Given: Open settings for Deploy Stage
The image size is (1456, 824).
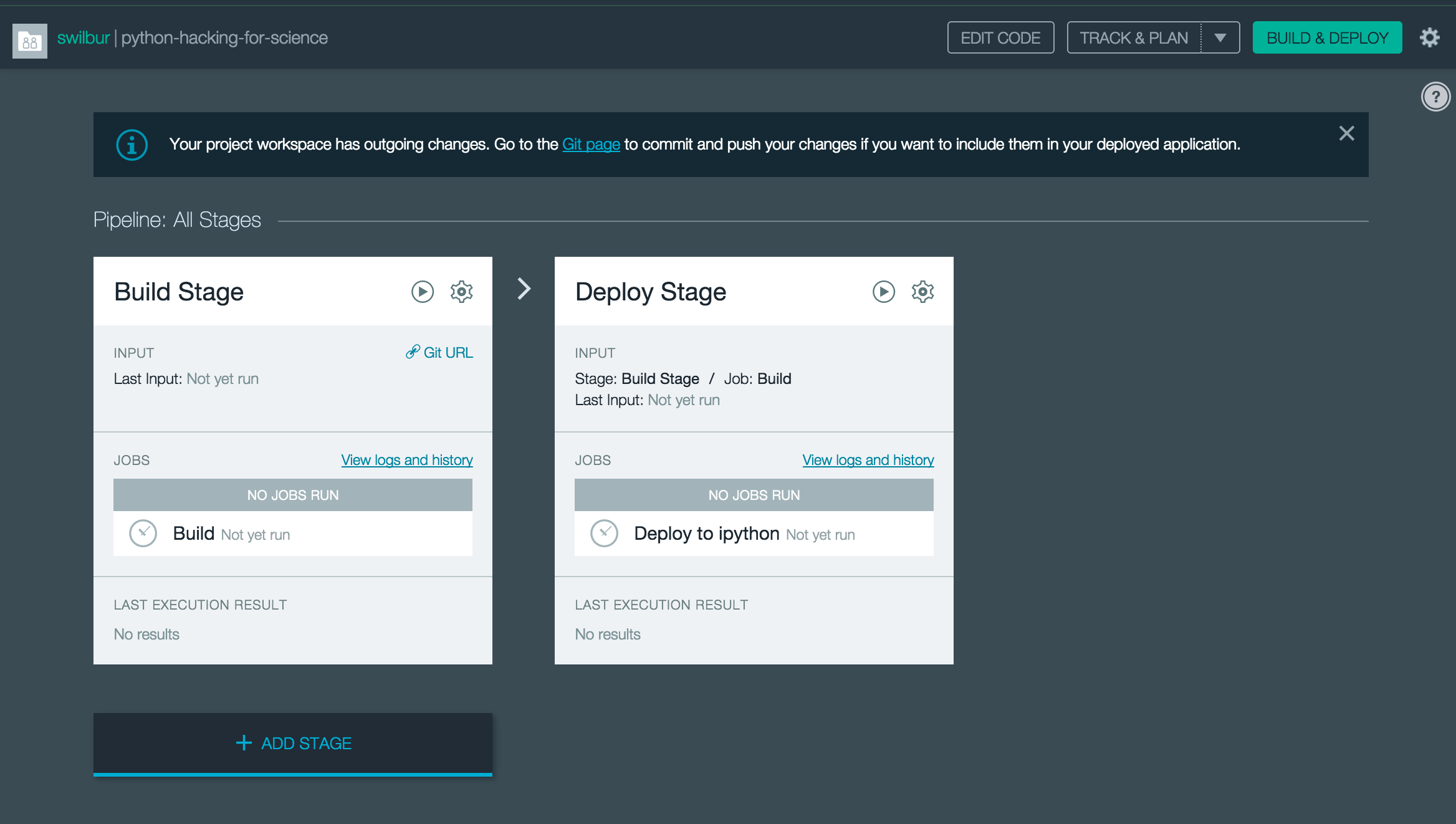Looking at the screenshot, I should click(921, 291).
